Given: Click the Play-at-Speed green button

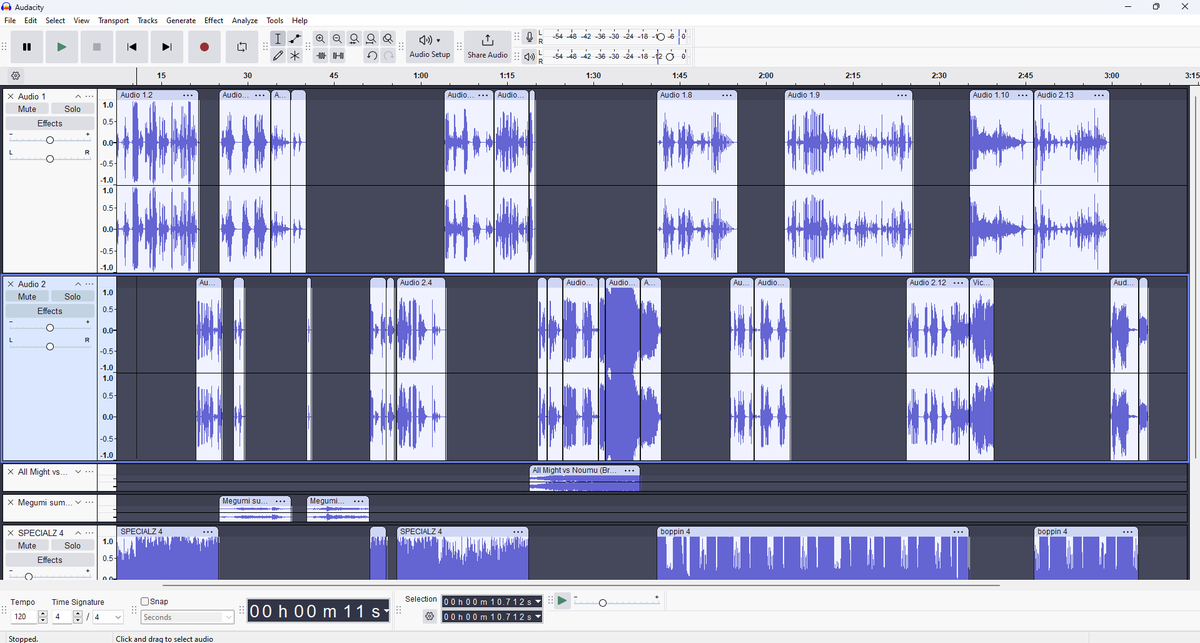Looking at the screenshot, I should 563,602.
